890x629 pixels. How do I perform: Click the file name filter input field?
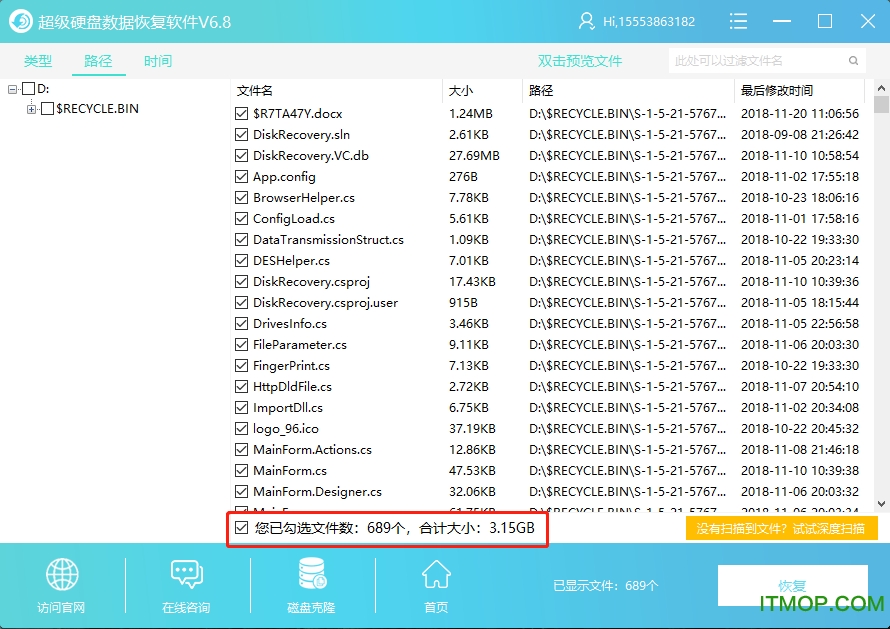752,61
